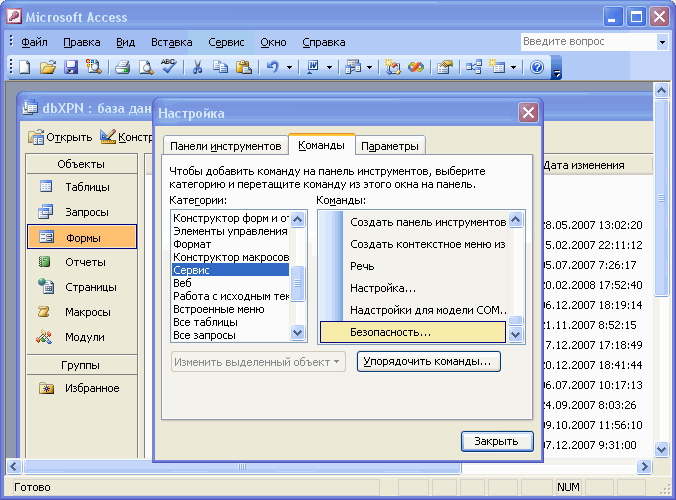Expand the Analyze dropdown arrow

click(x=369, y=68)
